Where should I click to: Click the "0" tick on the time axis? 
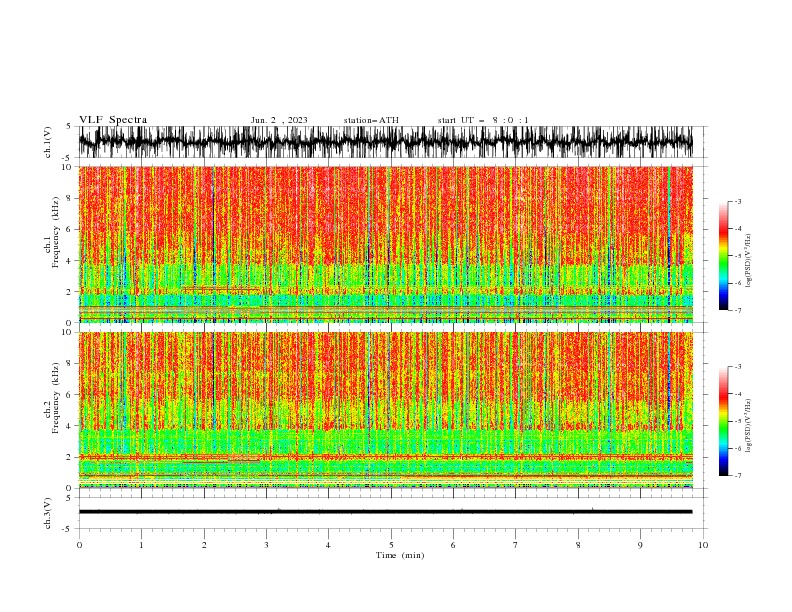click(x=79, y=545)
